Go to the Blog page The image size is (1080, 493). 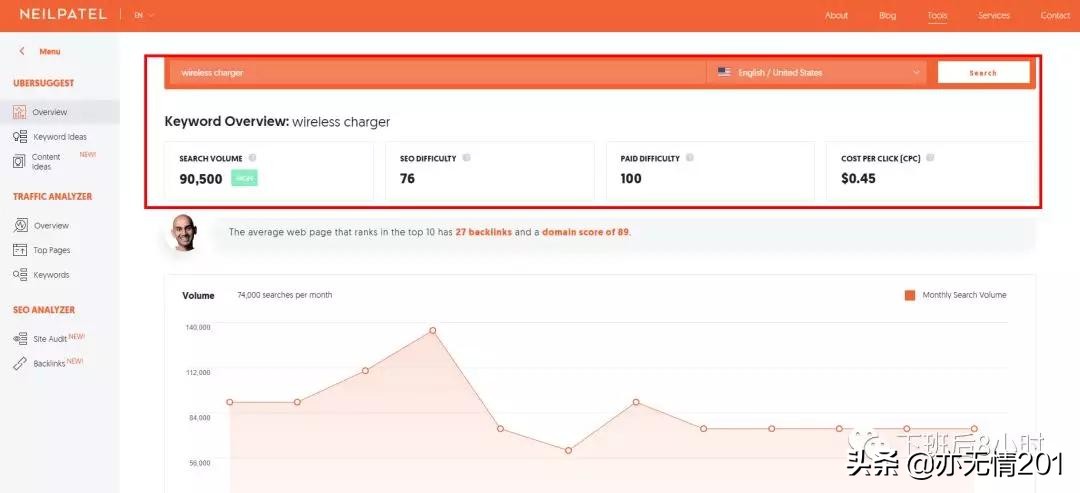(x=887, y=15)
